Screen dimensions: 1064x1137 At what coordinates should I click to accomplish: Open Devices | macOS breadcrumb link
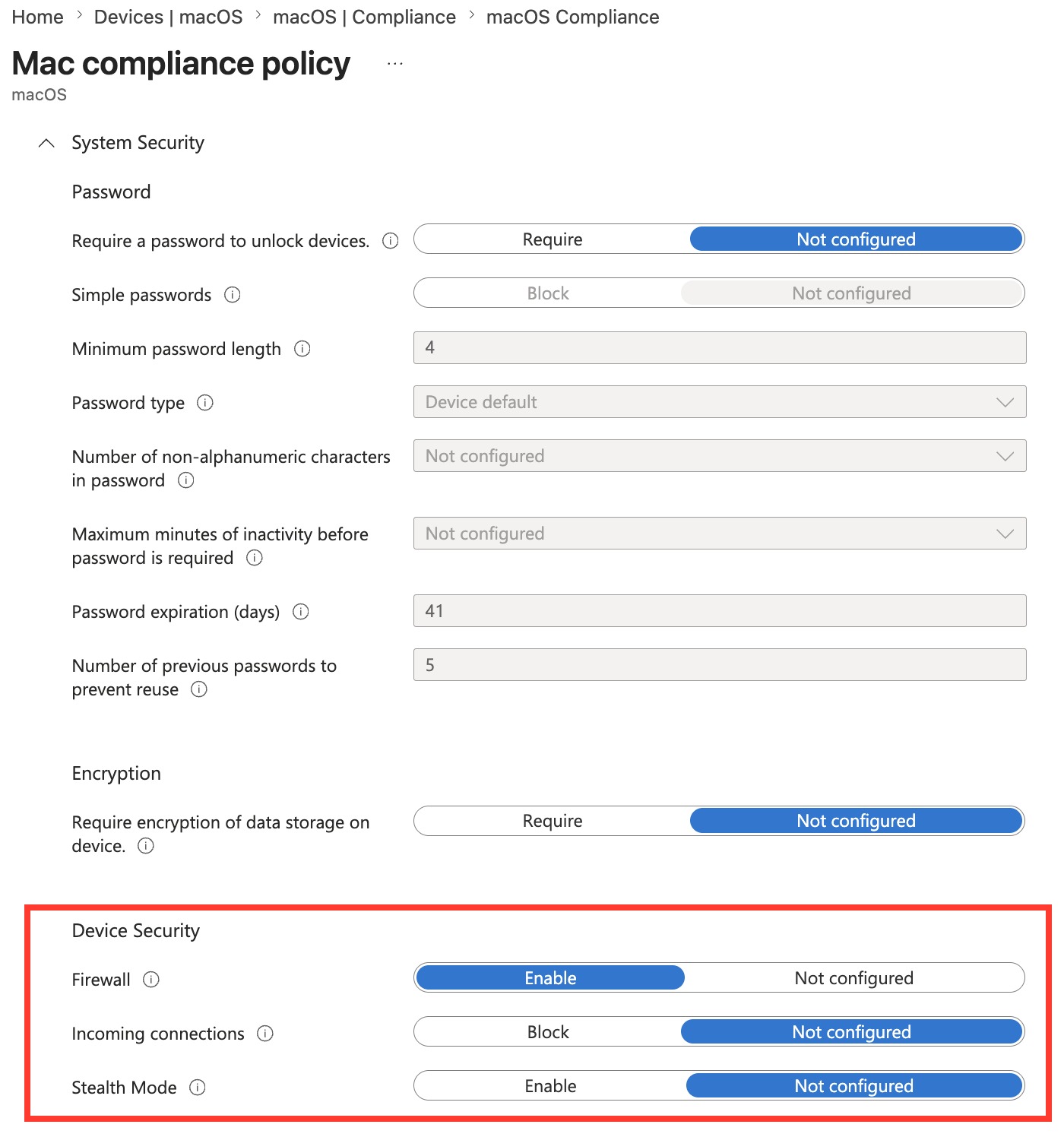[x=168, y=17]
